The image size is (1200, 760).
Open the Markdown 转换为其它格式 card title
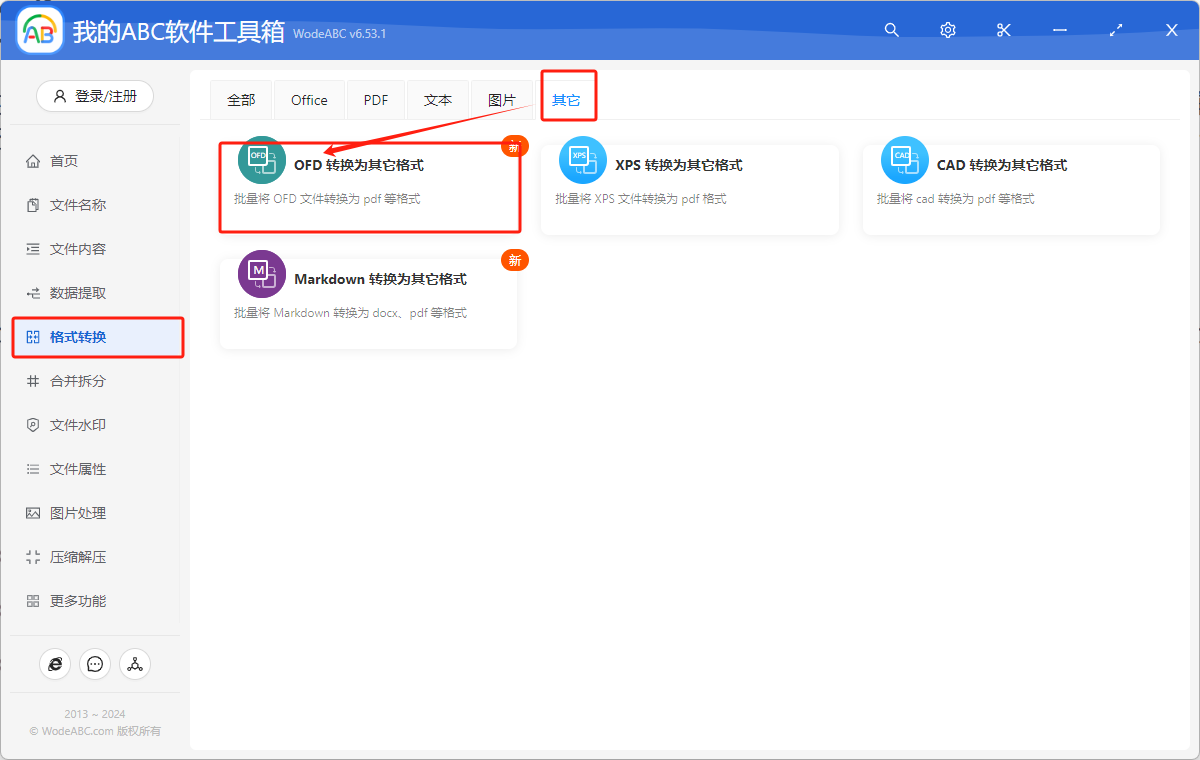tap(380, 279)
